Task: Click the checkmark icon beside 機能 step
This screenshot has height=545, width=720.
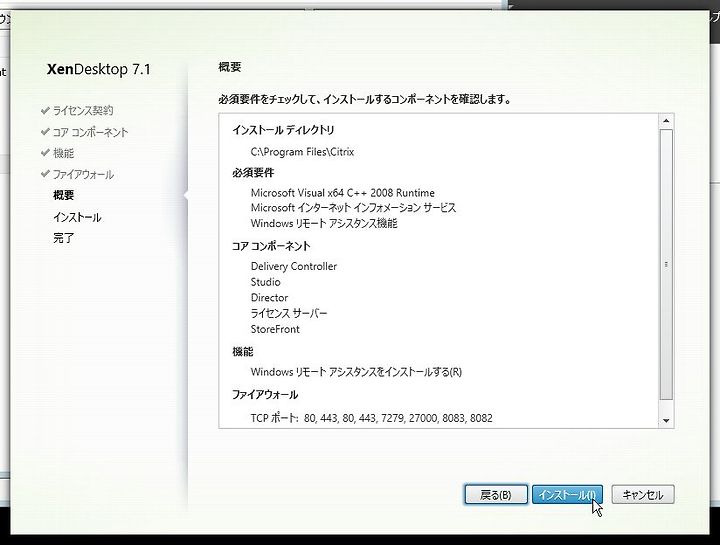Action: [45, 152]
